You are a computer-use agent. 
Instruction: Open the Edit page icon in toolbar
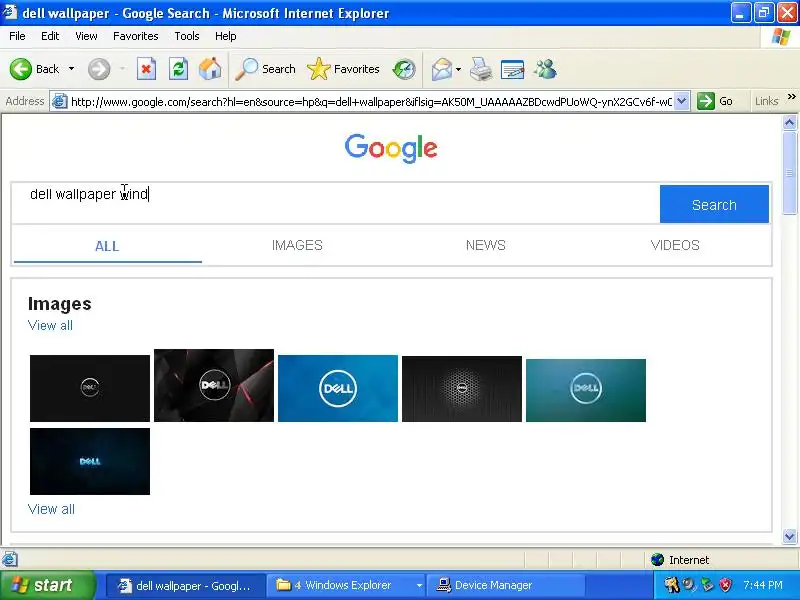[513, 69]
